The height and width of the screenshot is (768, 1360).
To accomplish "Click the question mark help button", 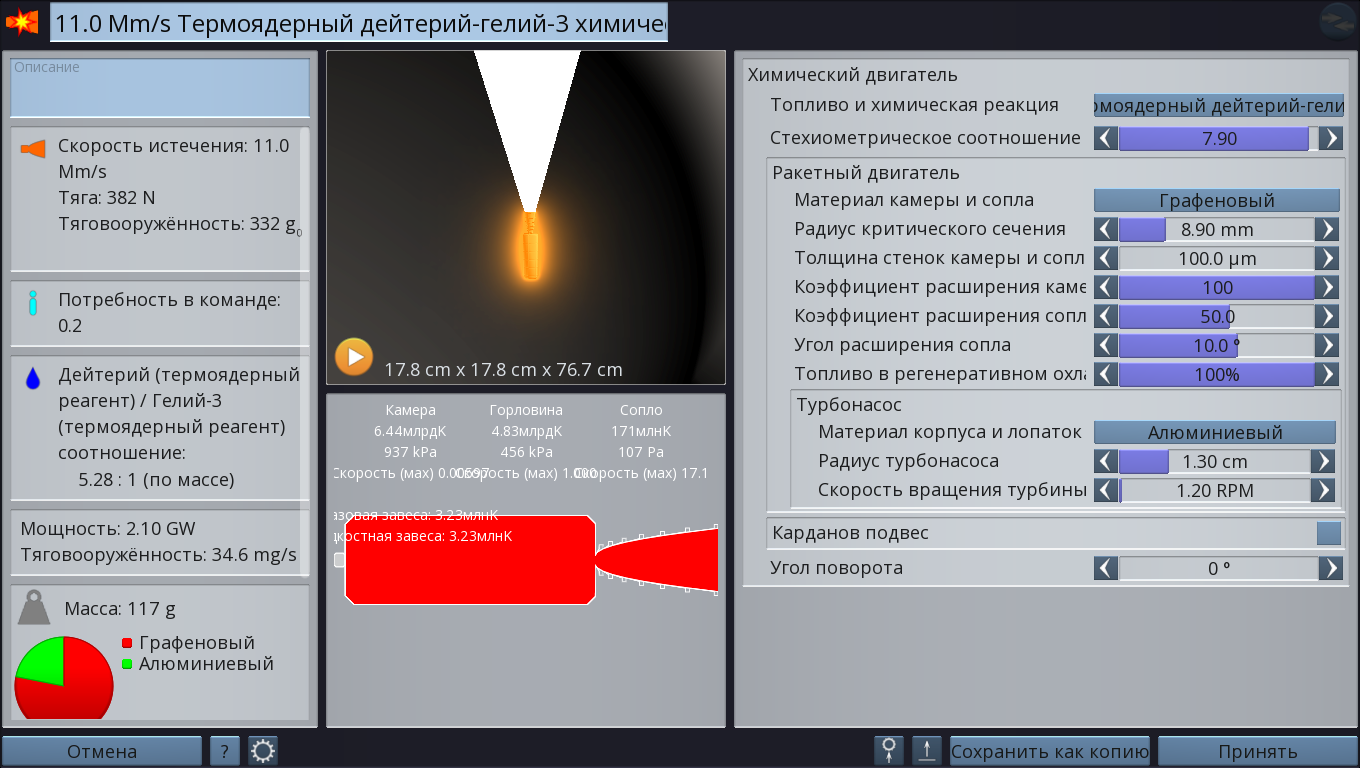I will (x=225, y=751).
